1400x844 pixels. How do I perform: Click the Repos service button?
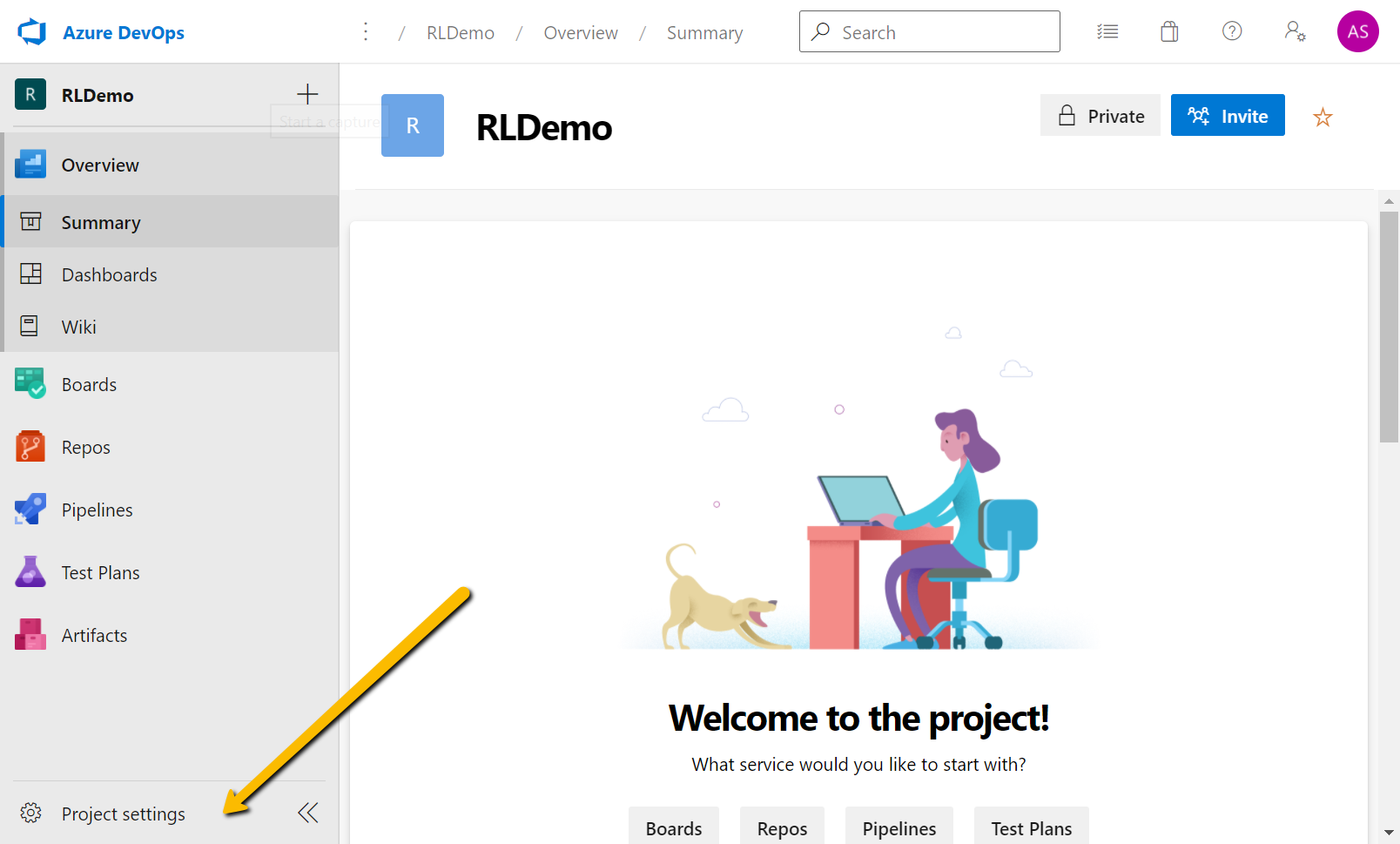[783, 826]
